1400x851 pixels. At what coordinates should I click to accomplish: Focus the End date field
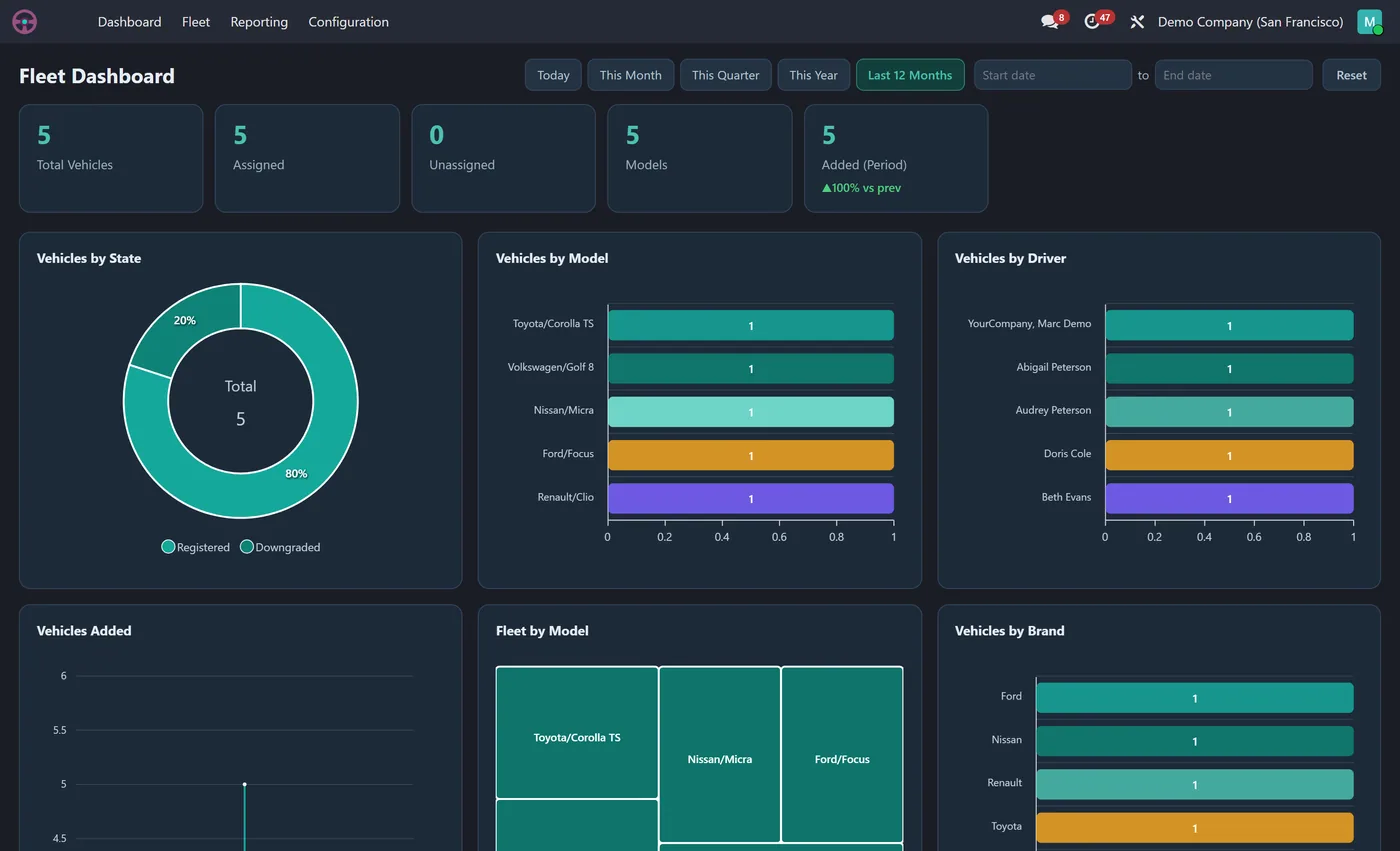pos(1233,75)
